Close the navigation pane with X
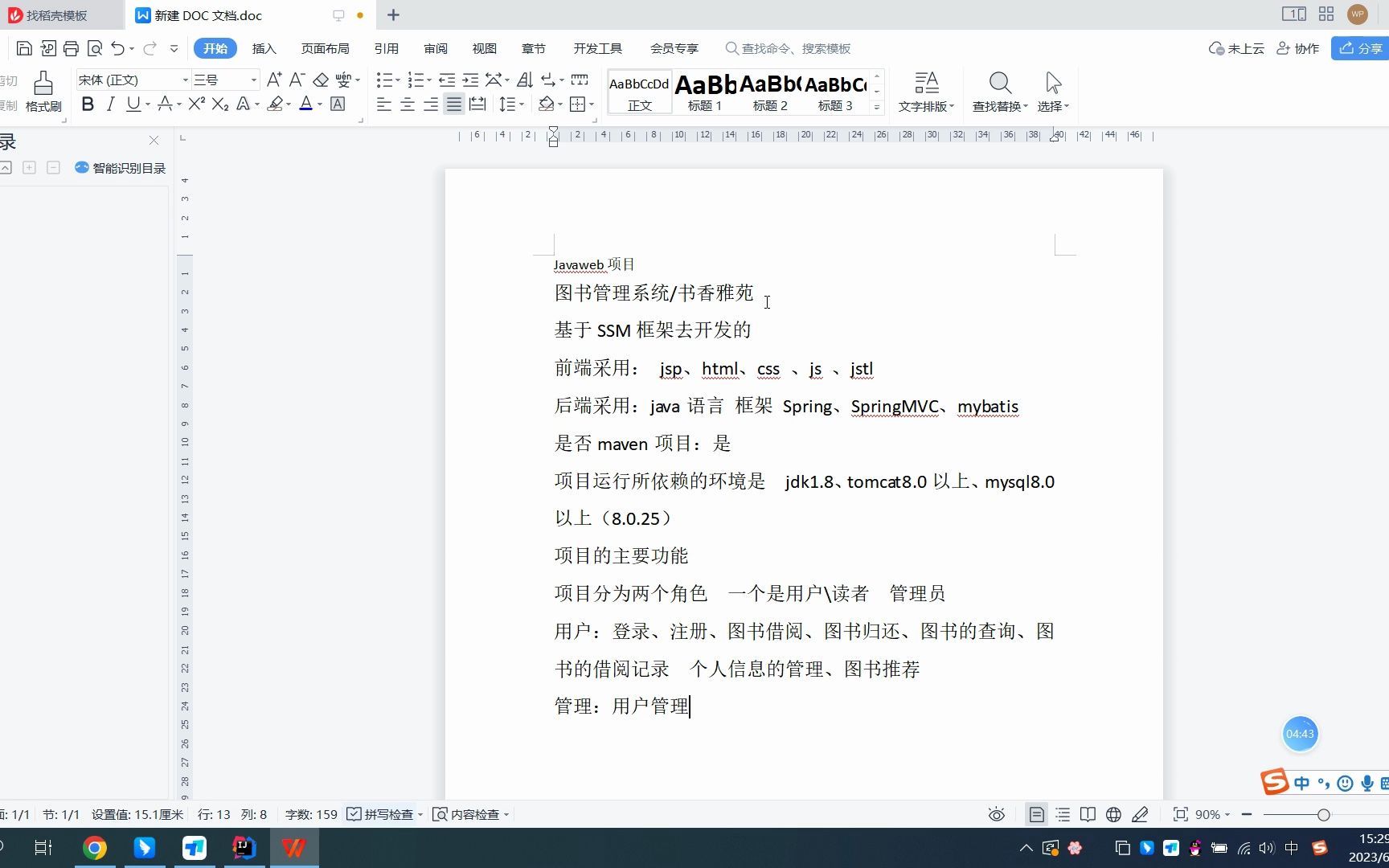 pyautogui.click(x=154, y=141)
